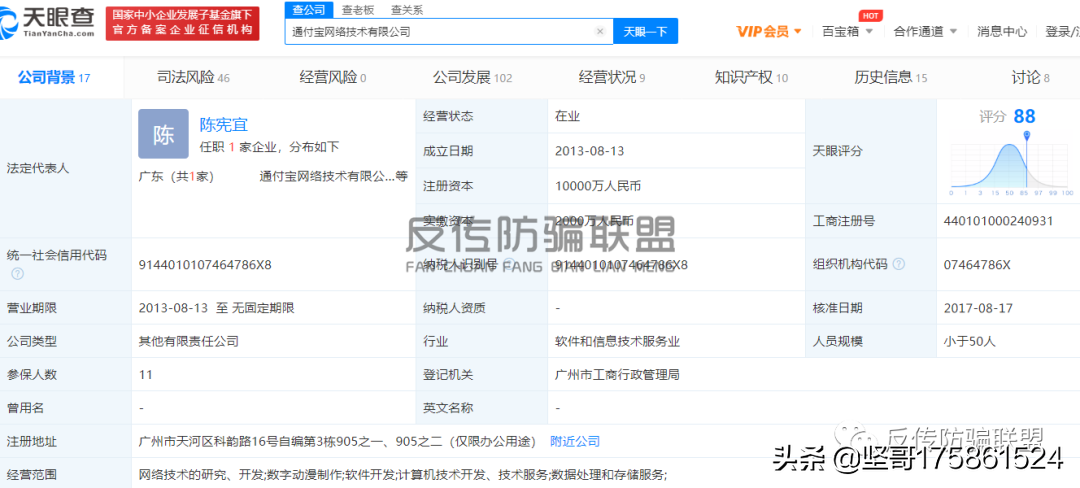Clear search text with the X icon
The image size is (1080, 488).
599,31
